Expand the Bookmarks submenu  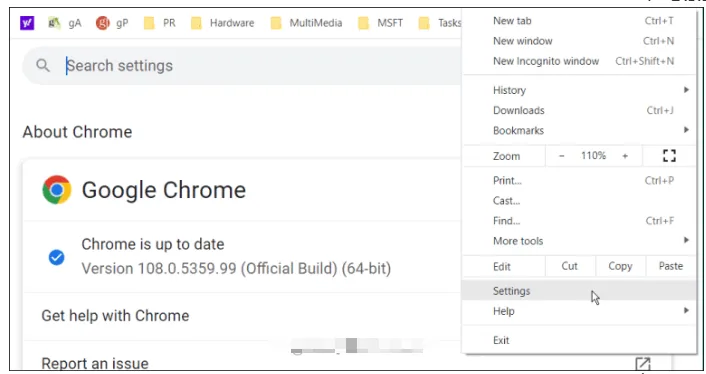click(580, 131)
